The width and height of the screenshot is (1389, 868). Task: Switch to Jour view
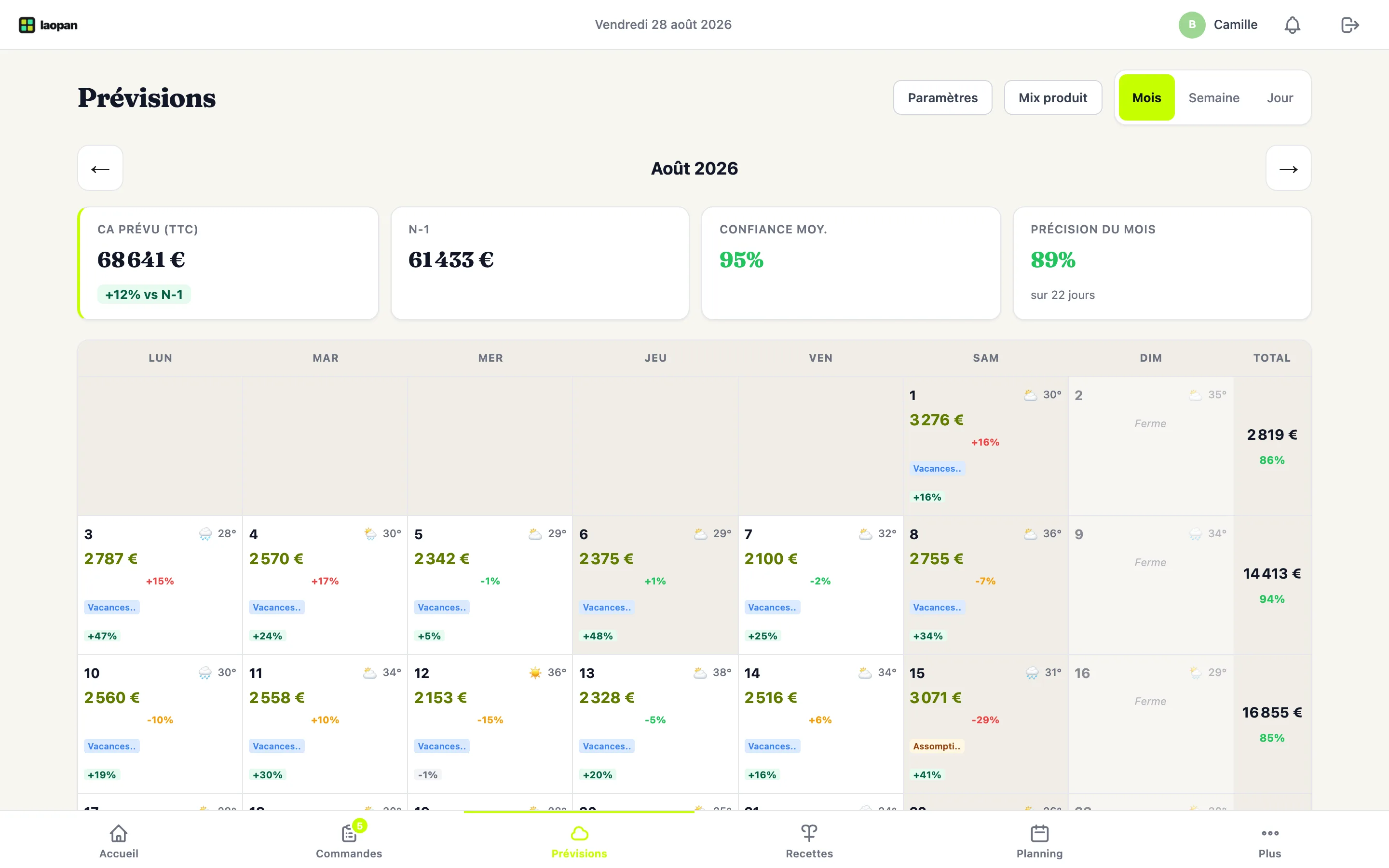click(1280, 97)
